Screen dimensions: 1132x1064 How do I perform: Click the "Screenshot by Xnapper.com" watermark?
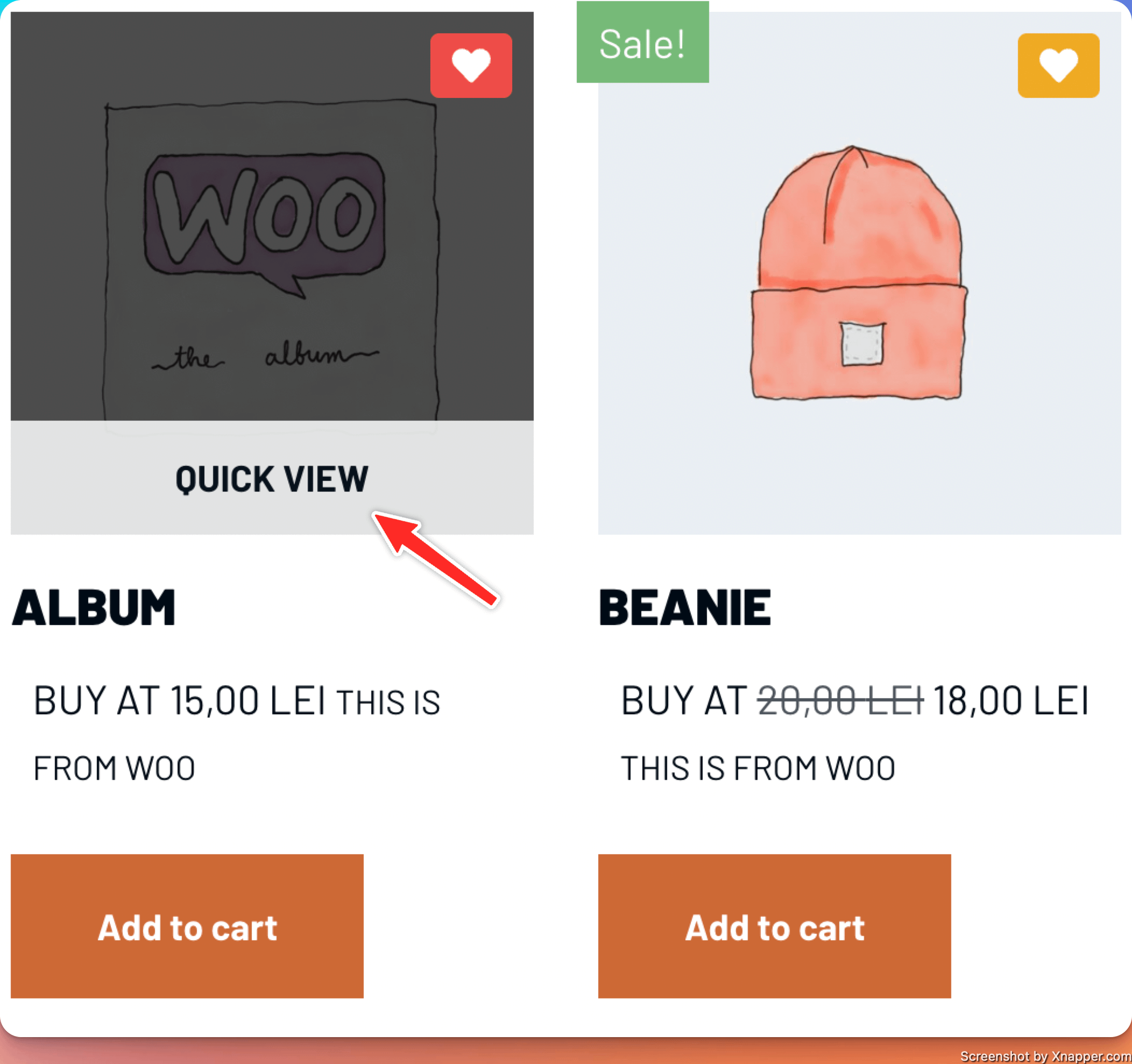pos(1045,1056)
